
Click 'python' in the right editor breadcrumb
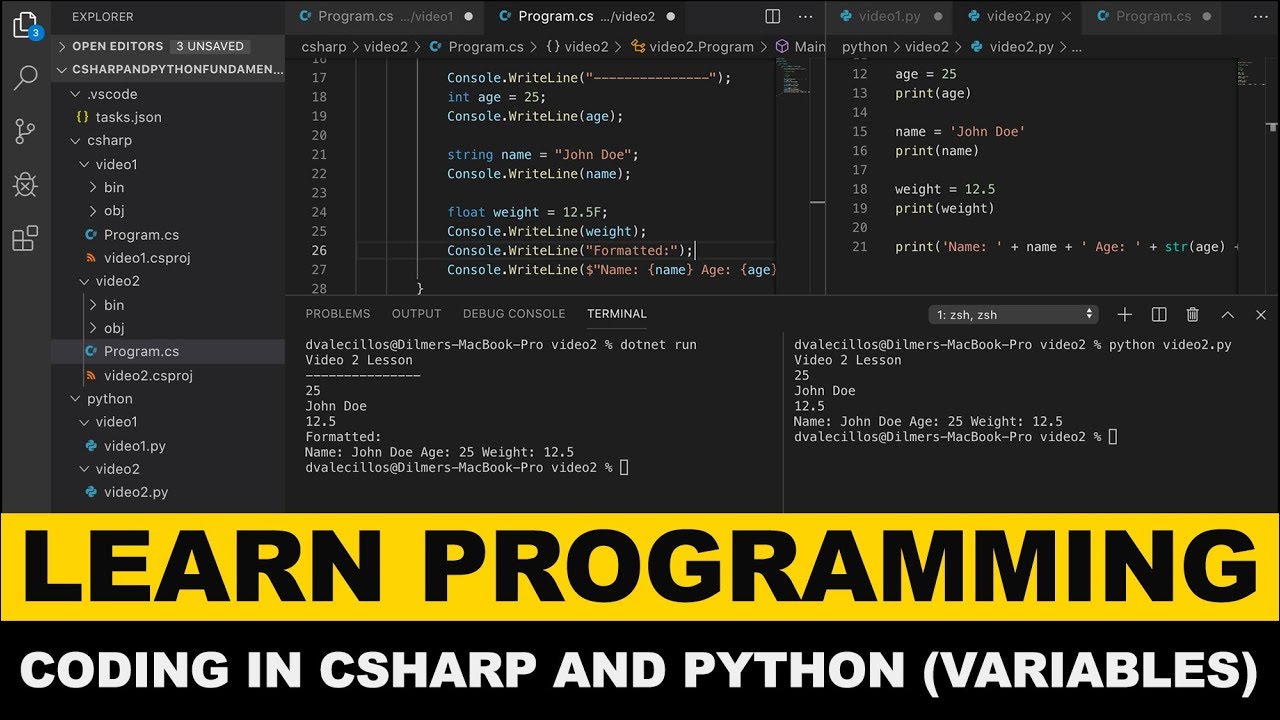click(x=865, y=47)
